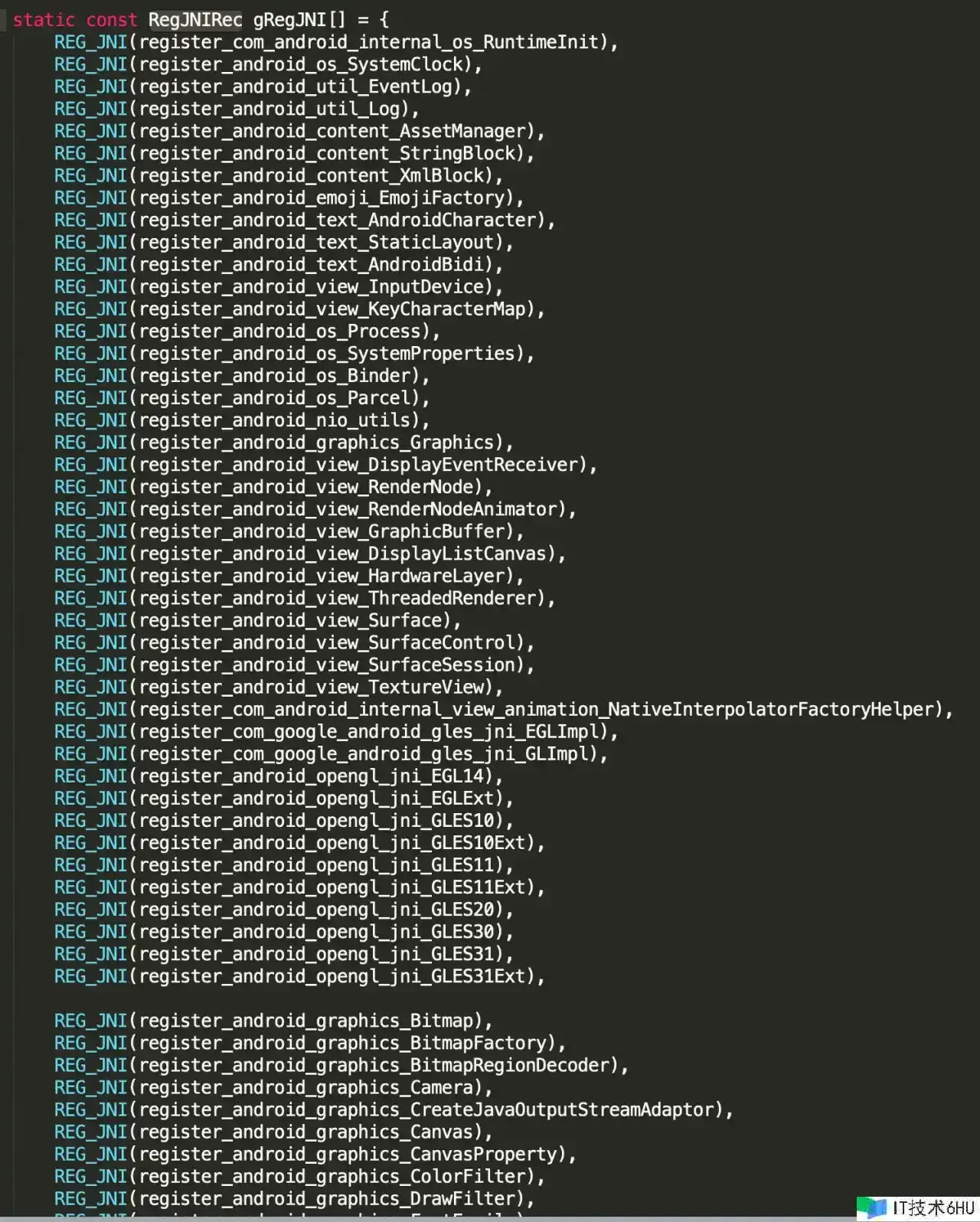Click register_android_graphics_CreateJavaOutputStreamAdaptor line
The width and height of the screenshot is (980, 1222).
pyautogui.click(x=426, y=1109)
